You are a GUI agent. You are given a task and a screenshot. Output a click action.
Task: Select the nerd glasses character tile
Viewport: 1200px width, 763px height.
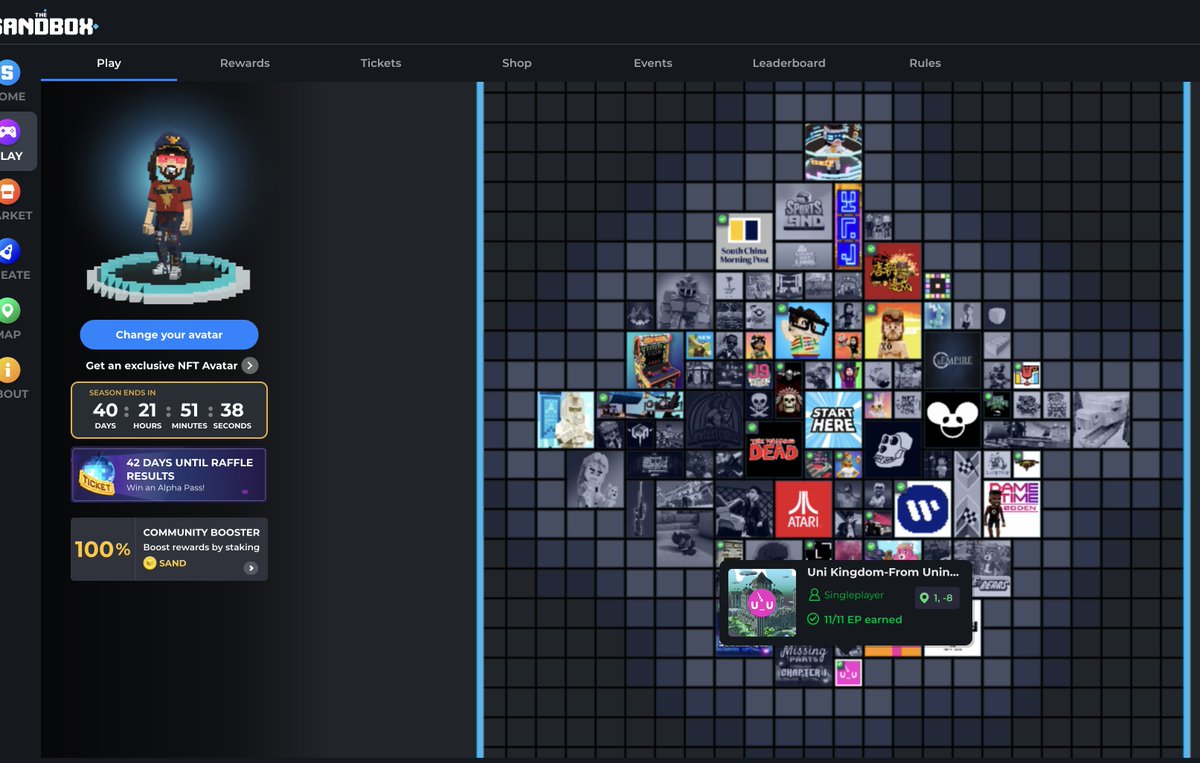(x=804, y=330)
